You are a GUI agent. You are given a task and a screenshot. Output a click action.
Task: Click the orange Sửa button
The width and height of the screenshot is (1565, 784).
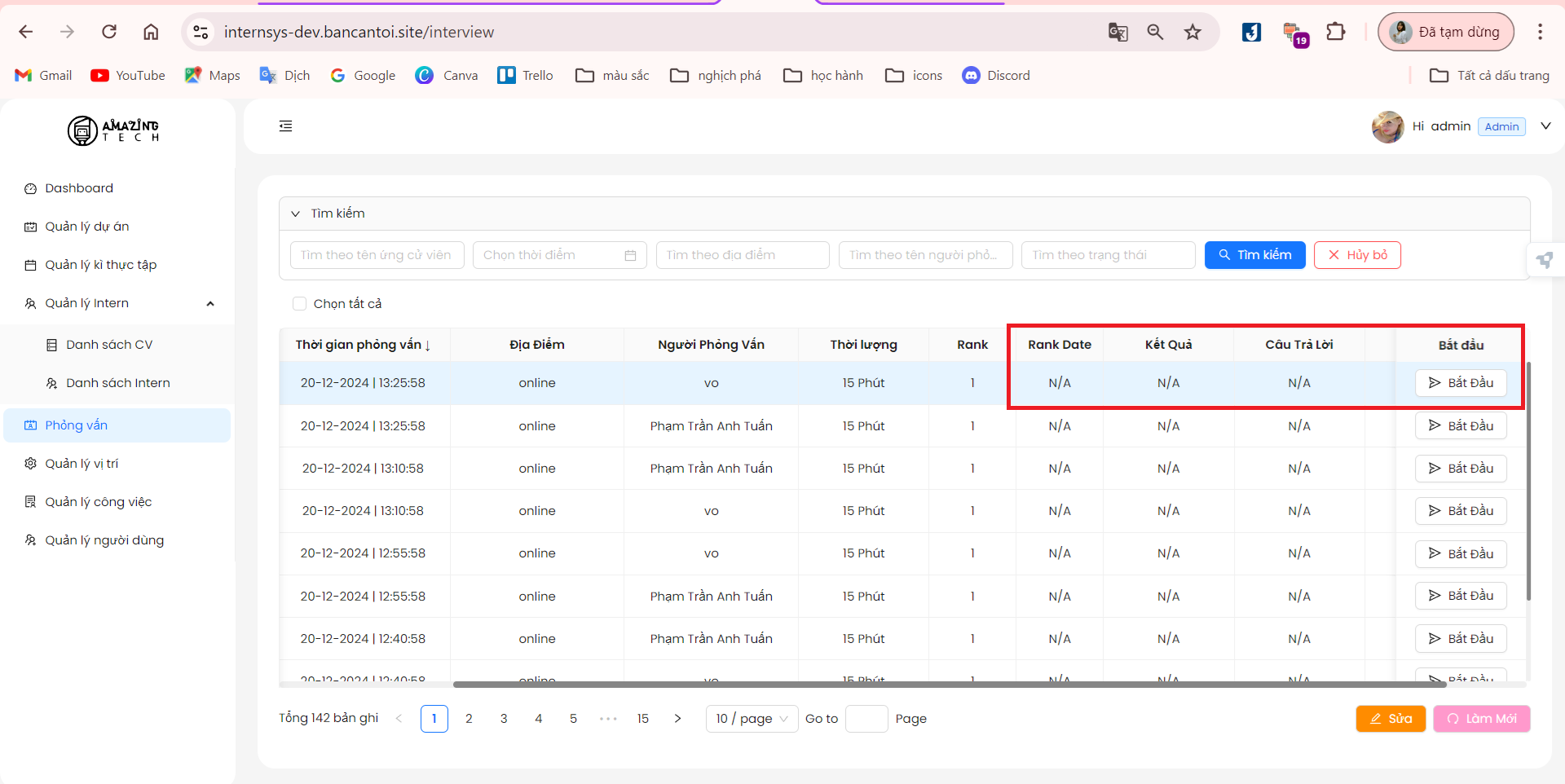1391,719
